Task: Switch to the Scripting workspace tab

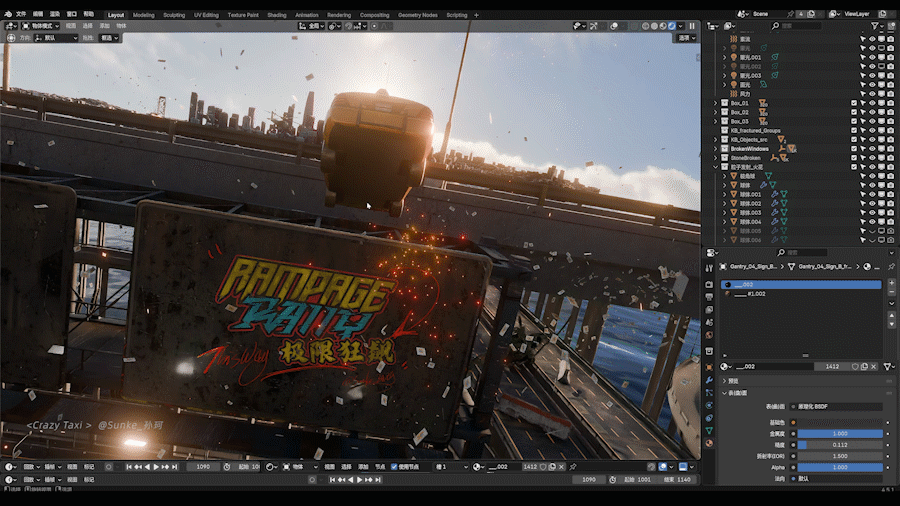Action: (x=457, y=15)
